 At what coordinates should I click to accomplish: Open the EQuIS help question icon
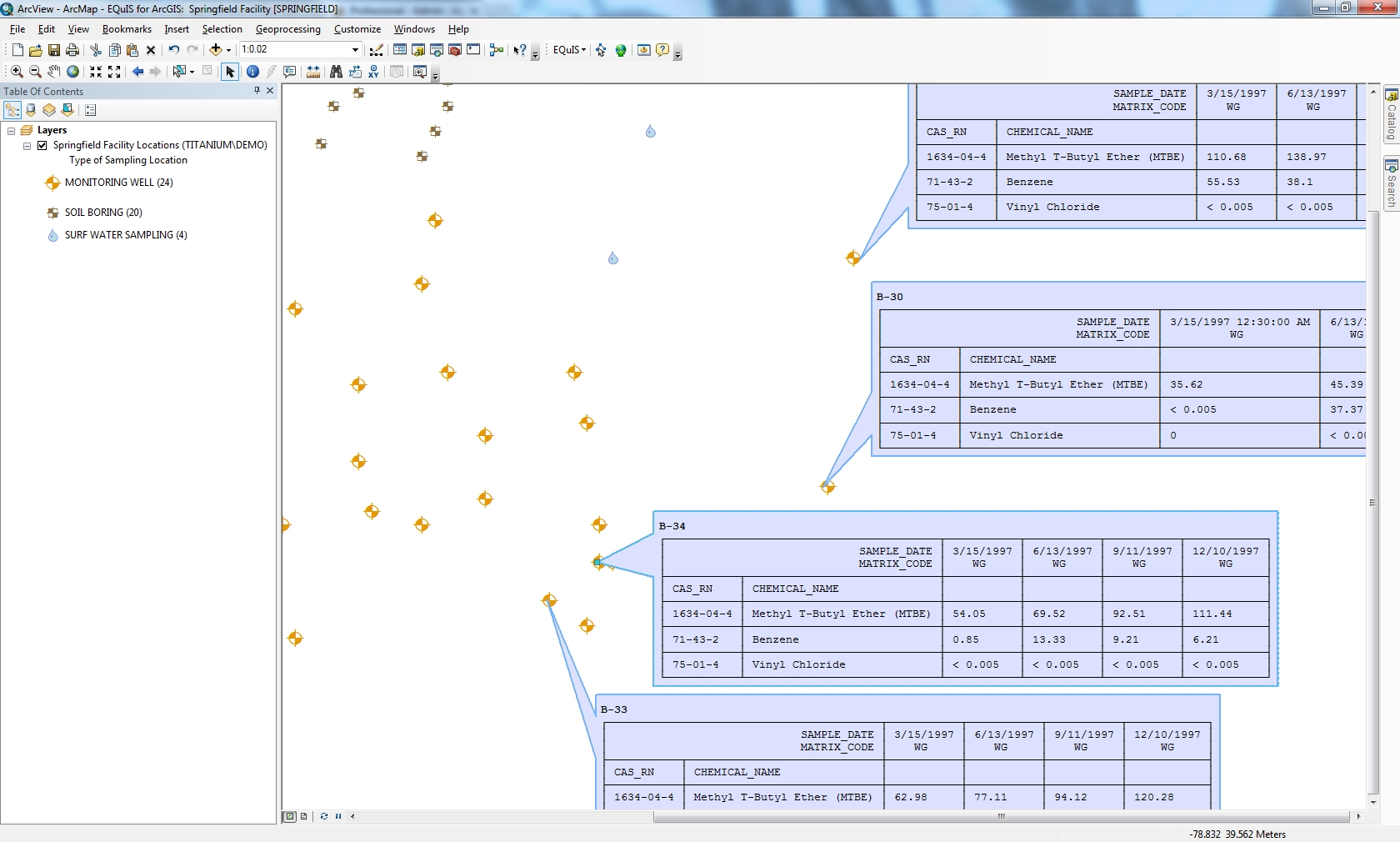click(662, 50)
